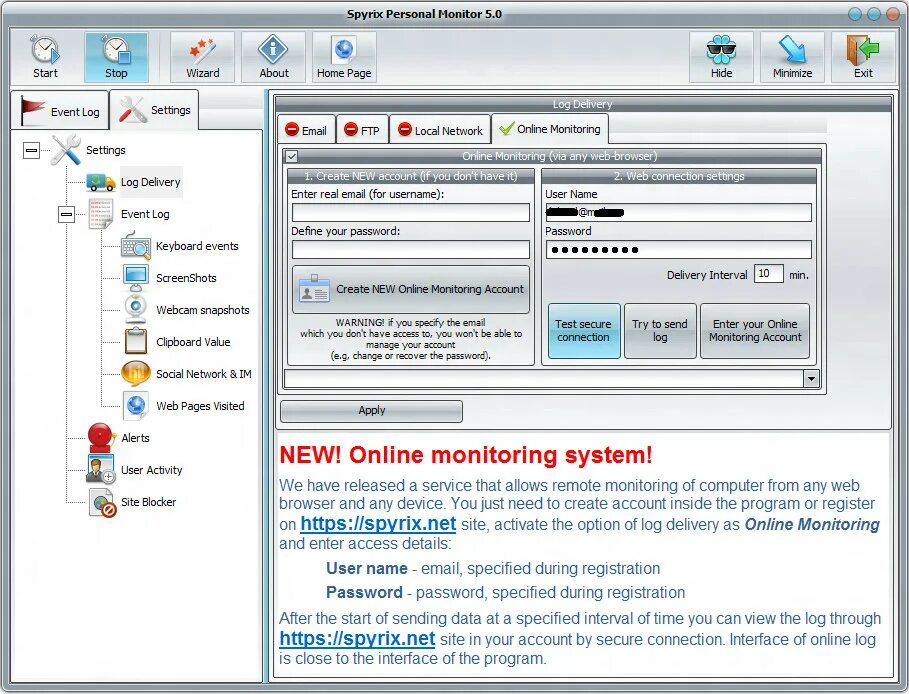The width and height of the screenshot is (909, 694).
Task: Switch to the Event Log tab
Action: (60, 110)
